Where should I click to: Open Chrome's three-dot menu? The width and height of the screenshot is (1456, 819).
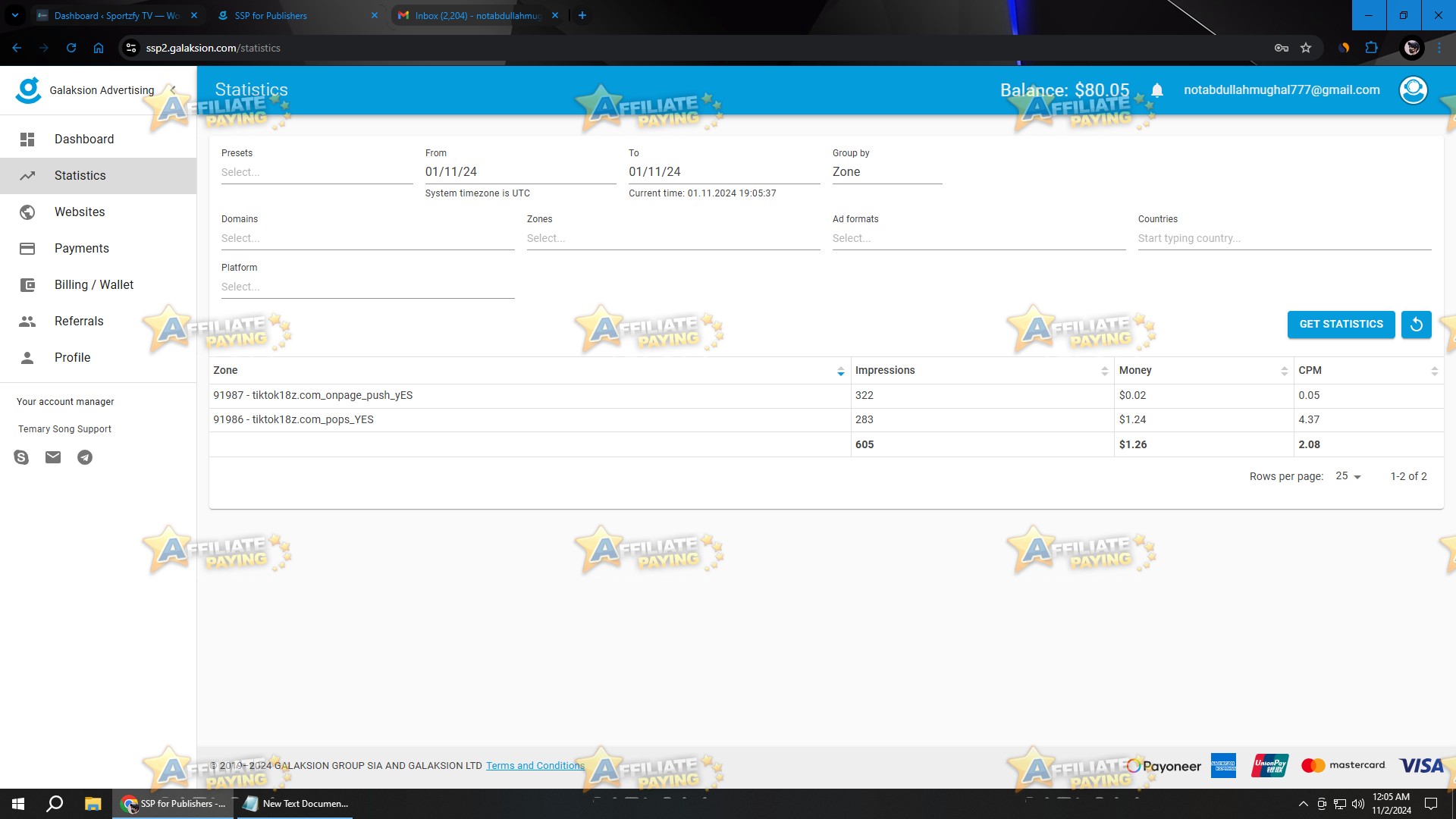click(x=1439, y=48)
